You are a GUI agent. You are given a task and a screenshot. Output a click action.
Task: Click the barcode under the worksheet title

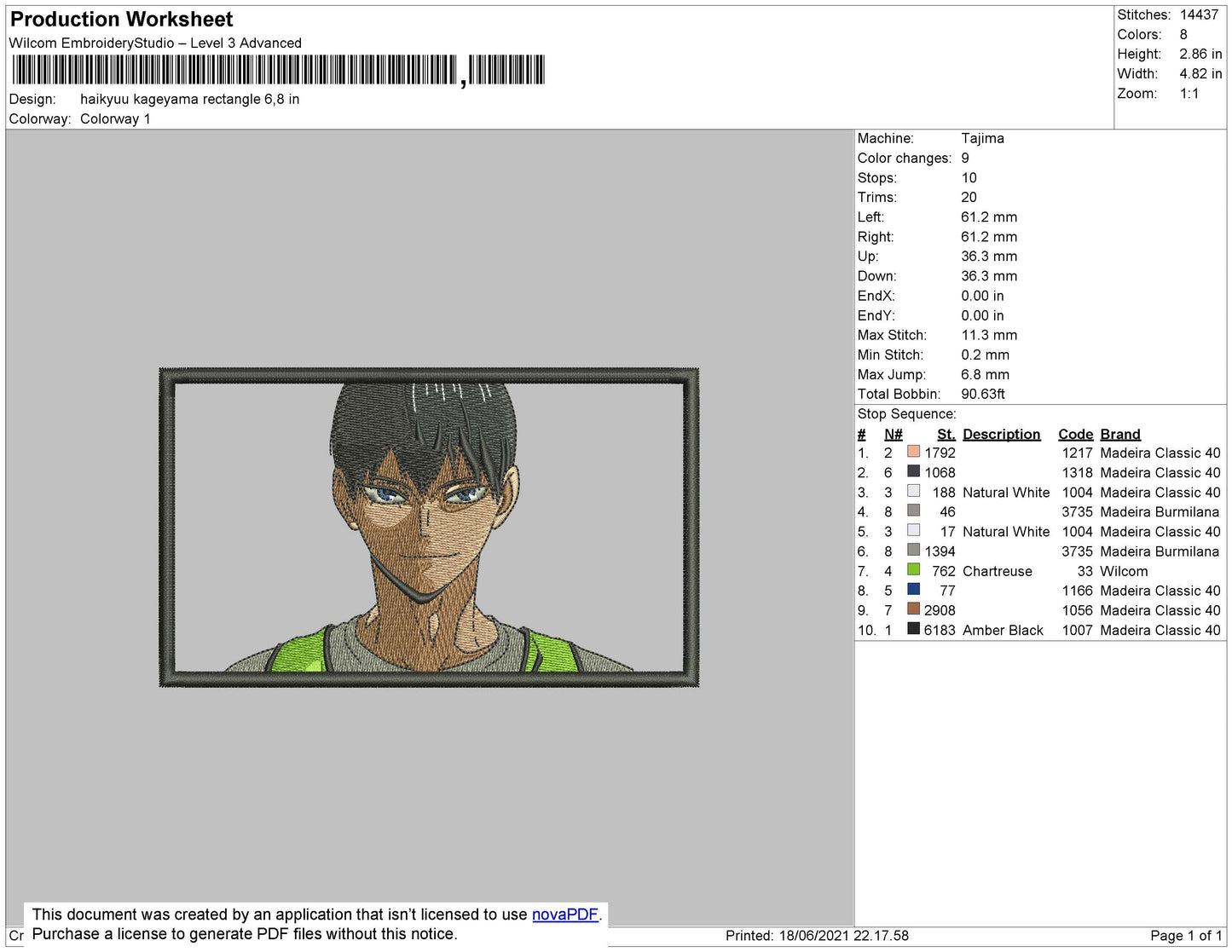[x=277, y=71]
